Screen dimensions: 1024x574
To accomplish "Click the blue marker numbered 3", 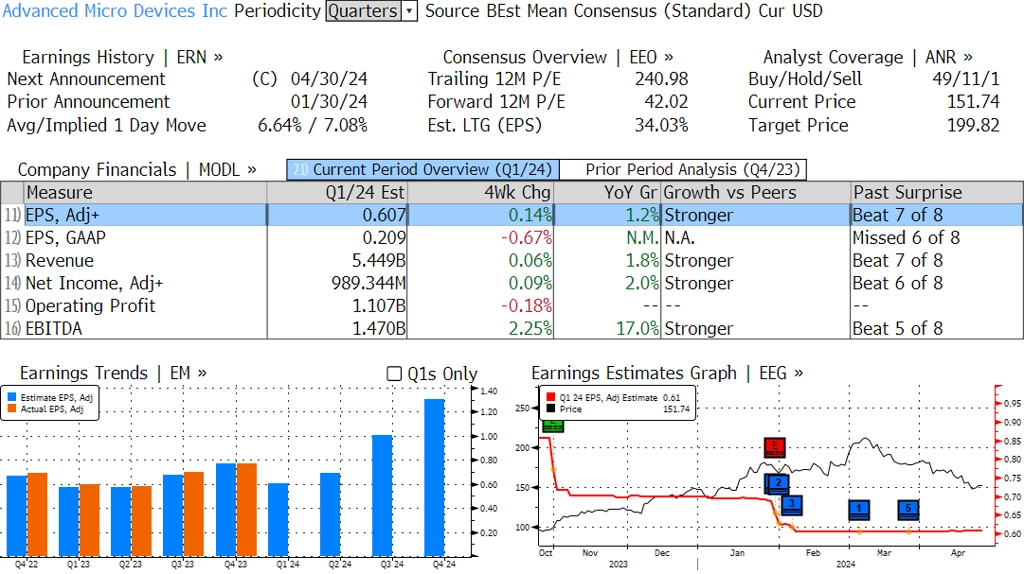I will coord(792,504).
